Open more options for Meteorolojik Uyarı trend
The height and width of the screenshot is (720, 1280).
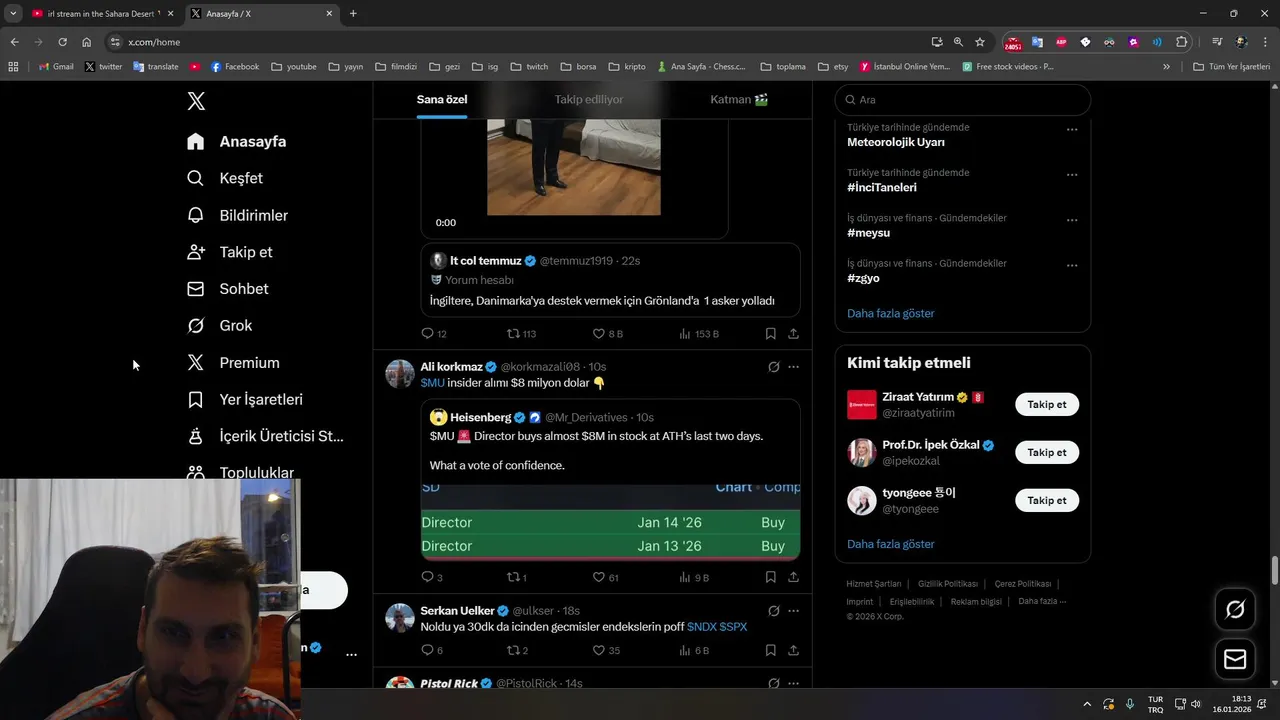pos(1072,129)
